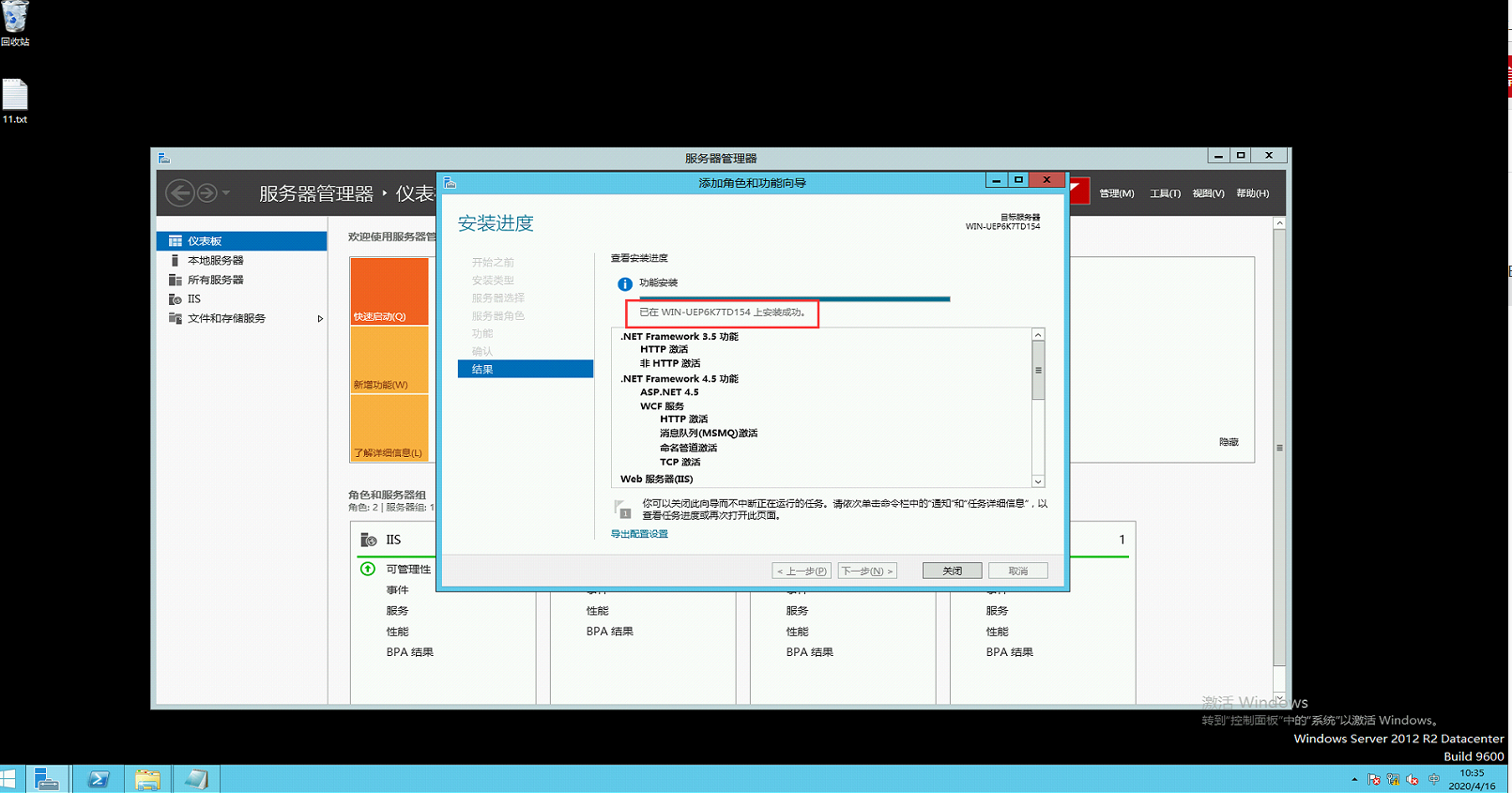This screenshot has height=793, width=1512.
Task: Click '命名管道激活' in the results list
Action: click(x=688, y=448)
